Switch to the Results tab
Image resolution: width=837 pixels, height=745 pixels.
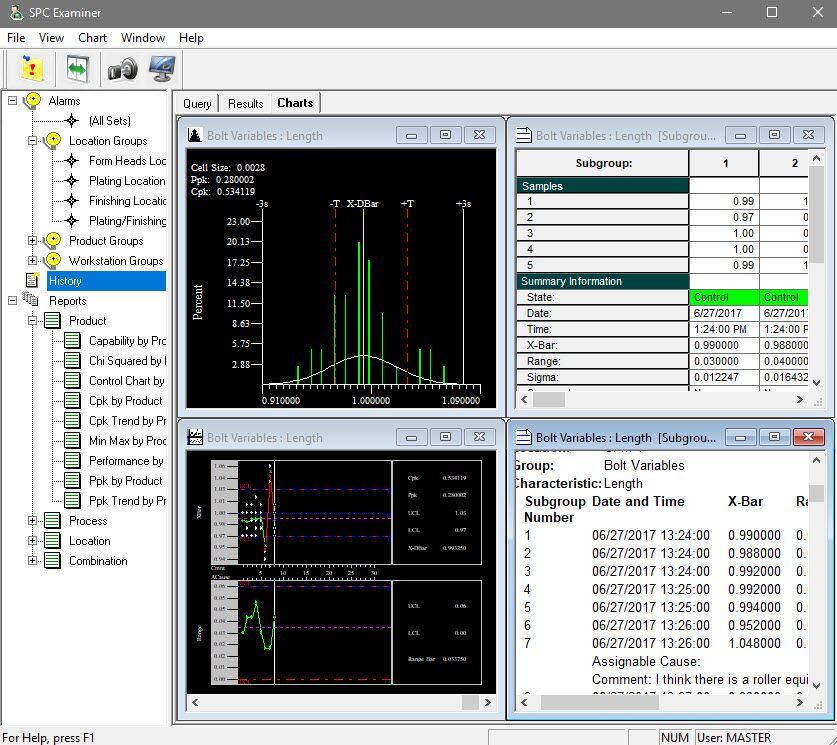pyautogui.click(x=245, y=103)
